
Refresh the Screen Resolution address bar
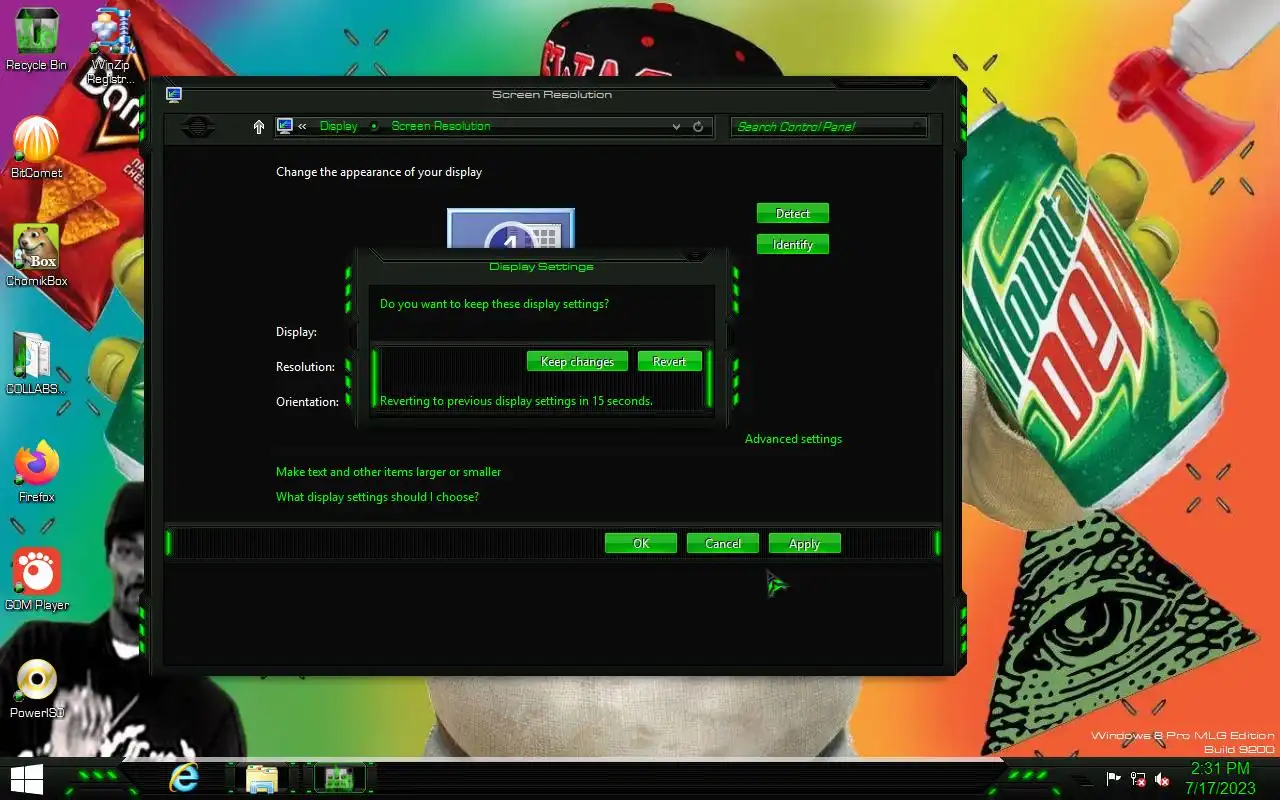[698, 127]
